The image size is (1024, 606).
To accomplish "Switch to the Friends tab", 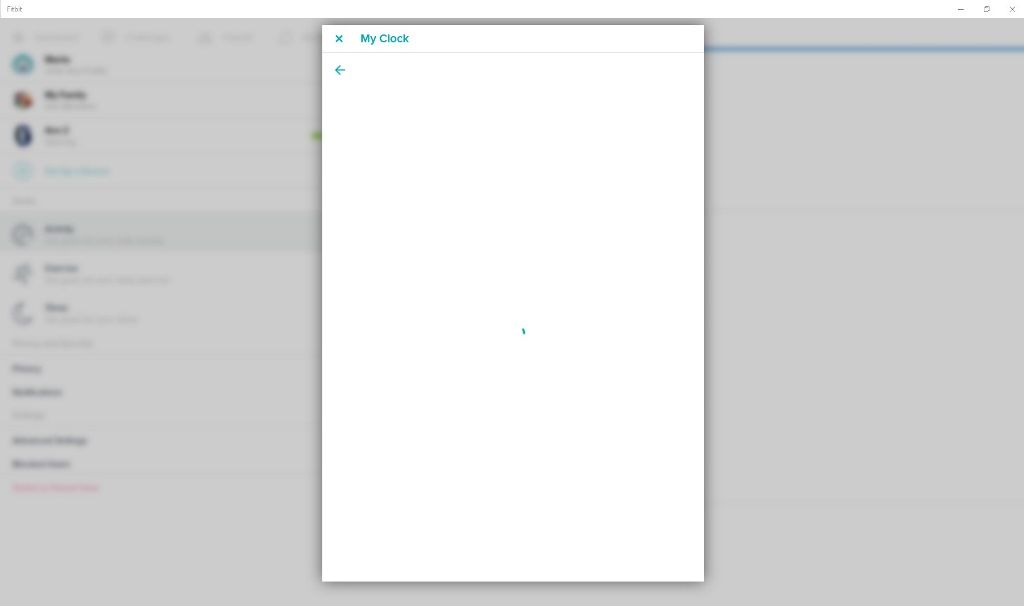I will tap(226, 38).
